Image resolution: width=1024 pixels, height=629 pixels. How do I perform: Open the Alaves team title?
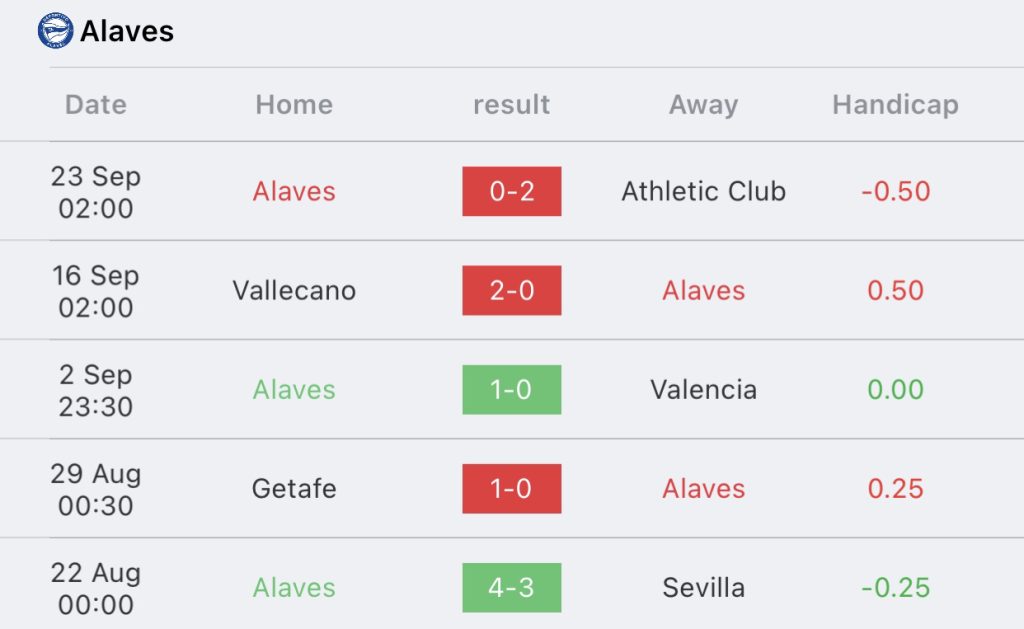[127, 31]
